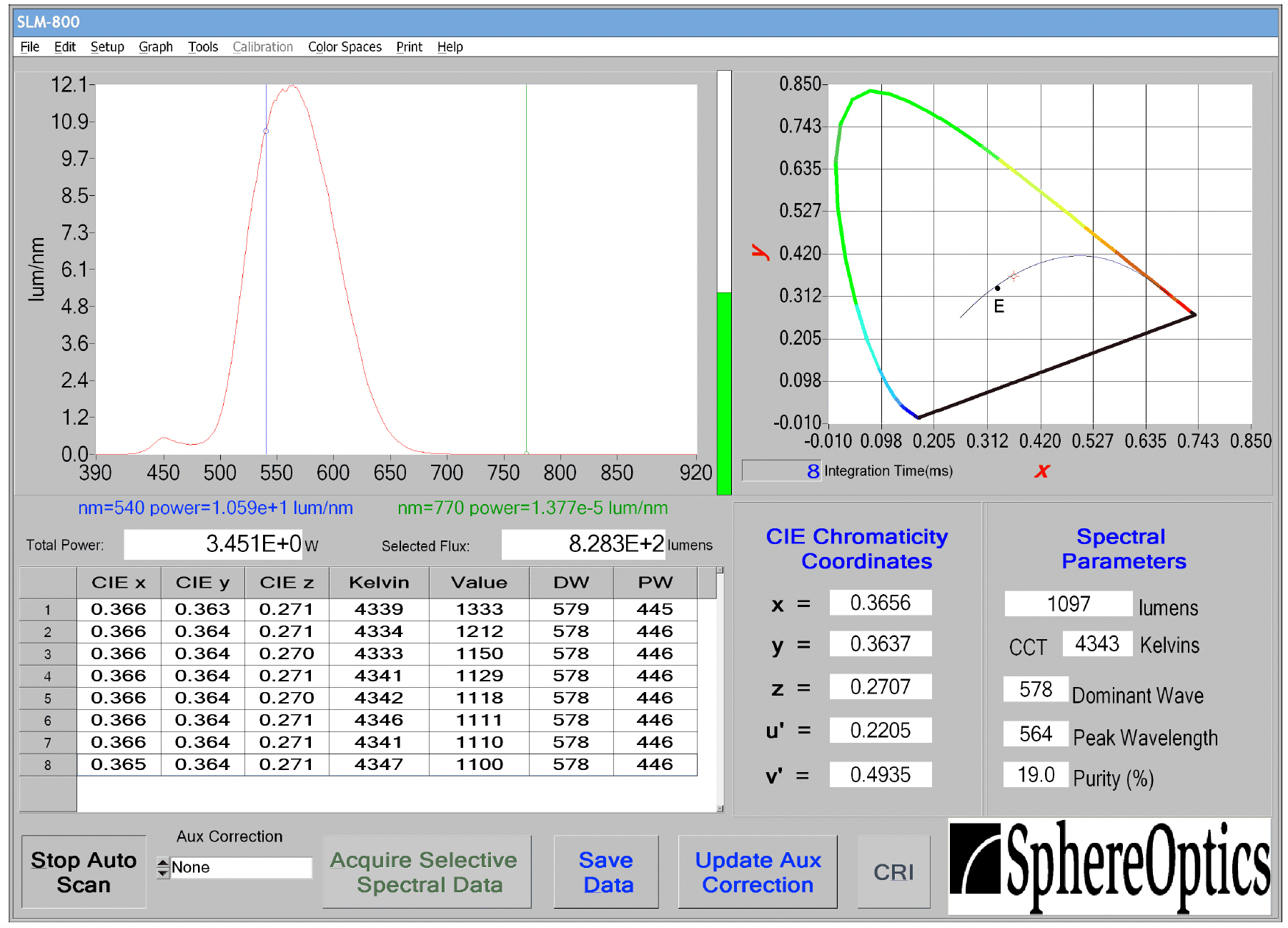Click the Save Data button
Viewport: 1288px width, 928px height.
[x=606, y=872]
